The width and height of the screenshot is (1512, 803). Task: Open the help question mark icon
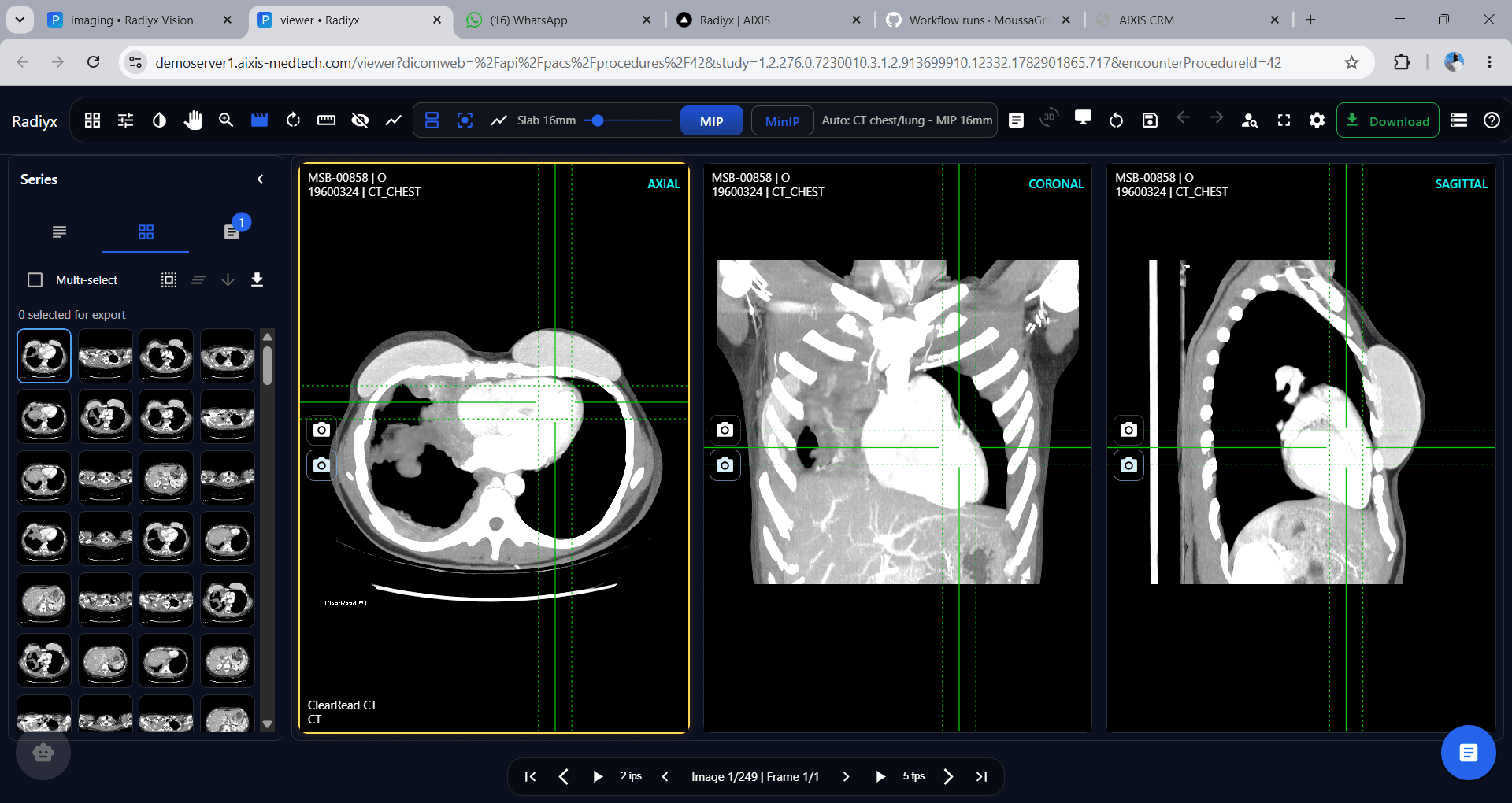pyautogui.click(x=1492, y=120)
